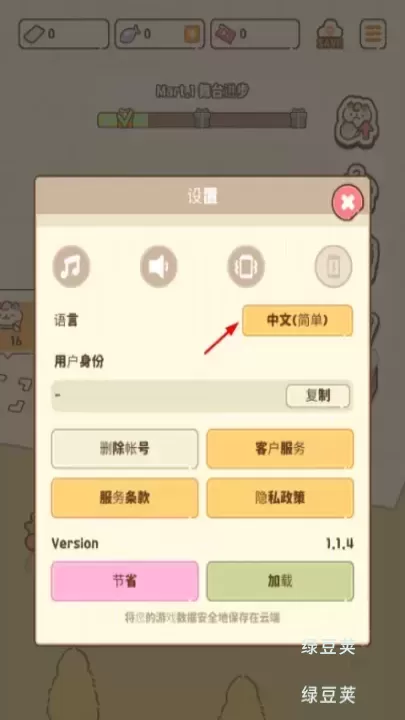Tap the cloud SAVE icon

pos(330,34)
